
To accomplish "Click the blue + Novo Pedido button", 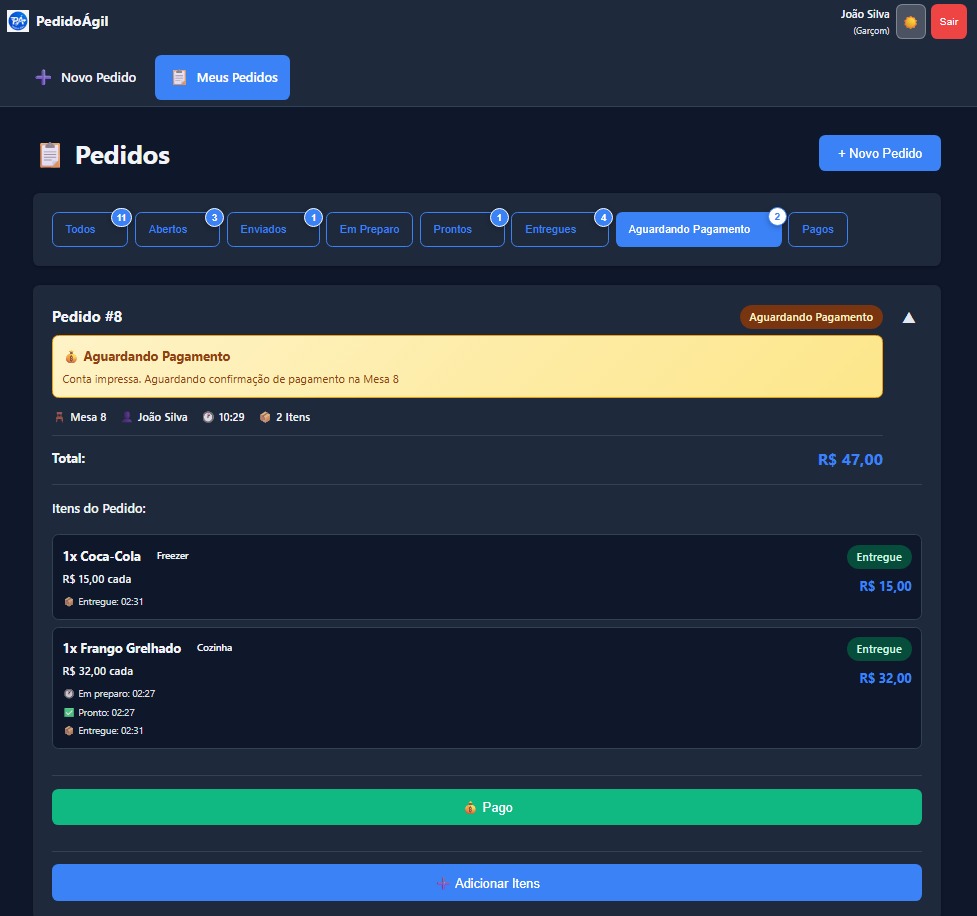I will [x=879, y=153].
